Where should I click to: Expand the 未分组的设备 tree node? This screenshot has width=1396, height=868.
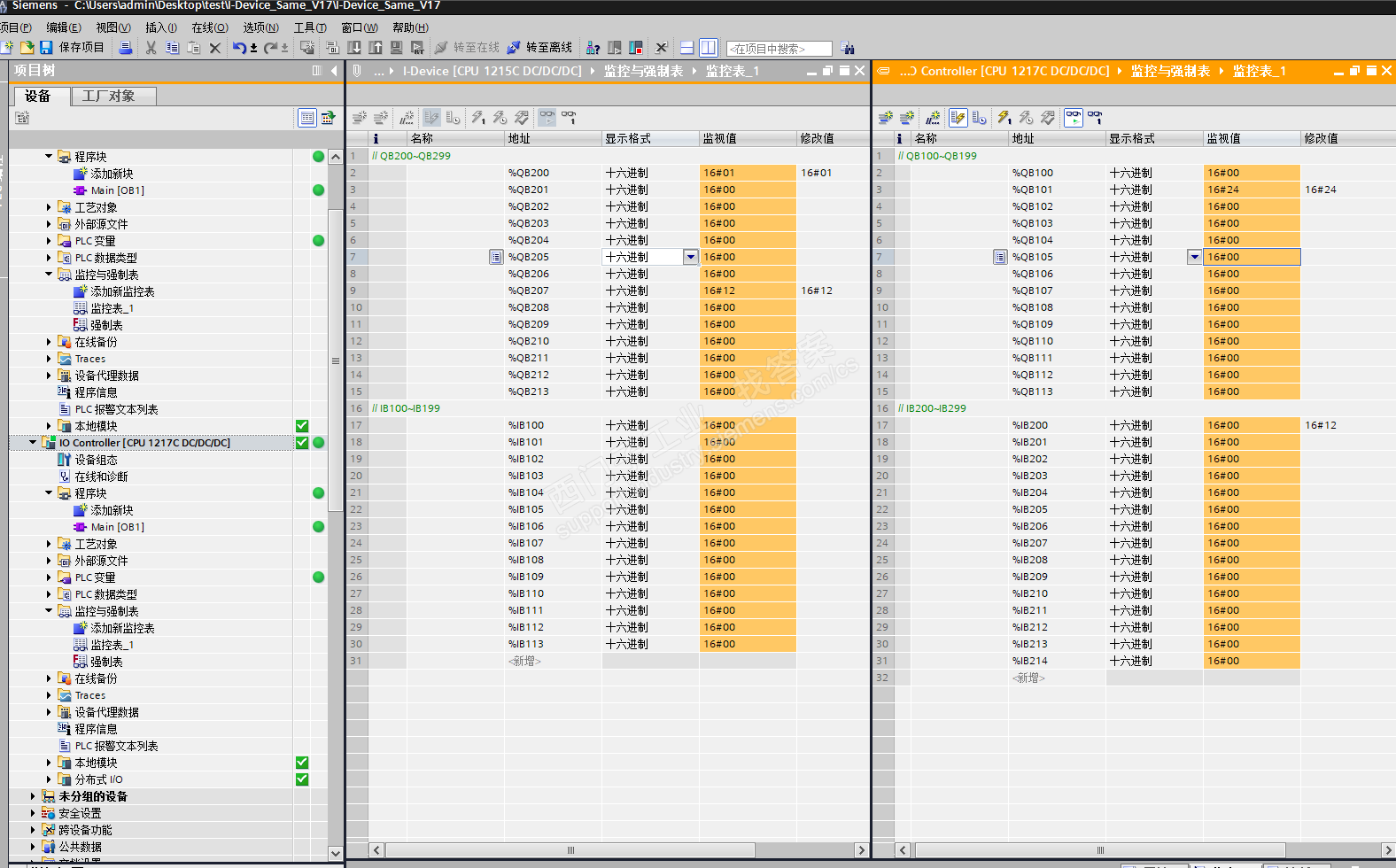click(33, 796)
